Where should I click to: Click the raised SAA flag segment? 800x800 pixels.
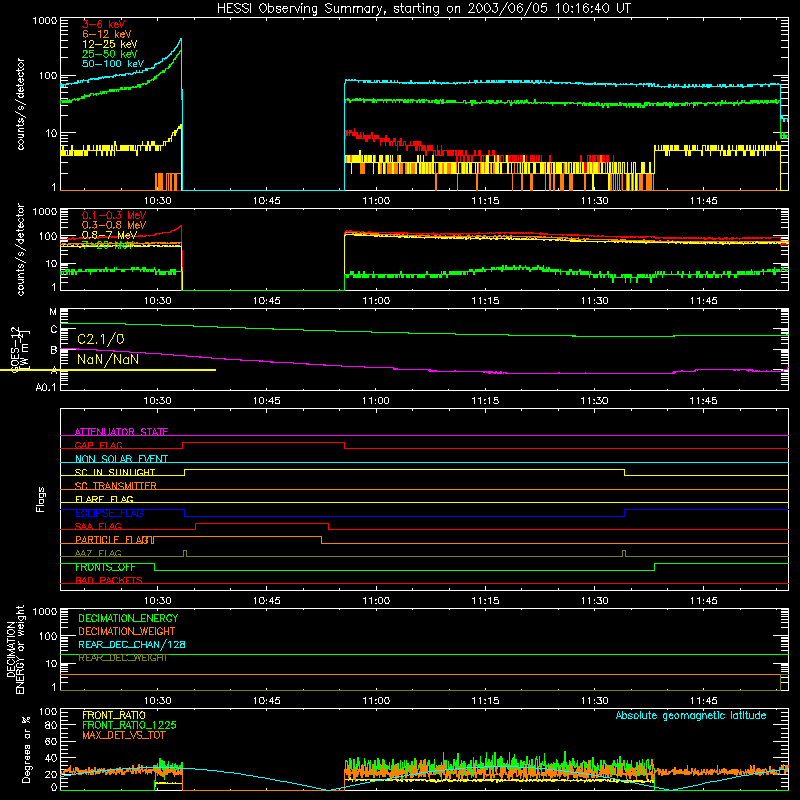262,523
